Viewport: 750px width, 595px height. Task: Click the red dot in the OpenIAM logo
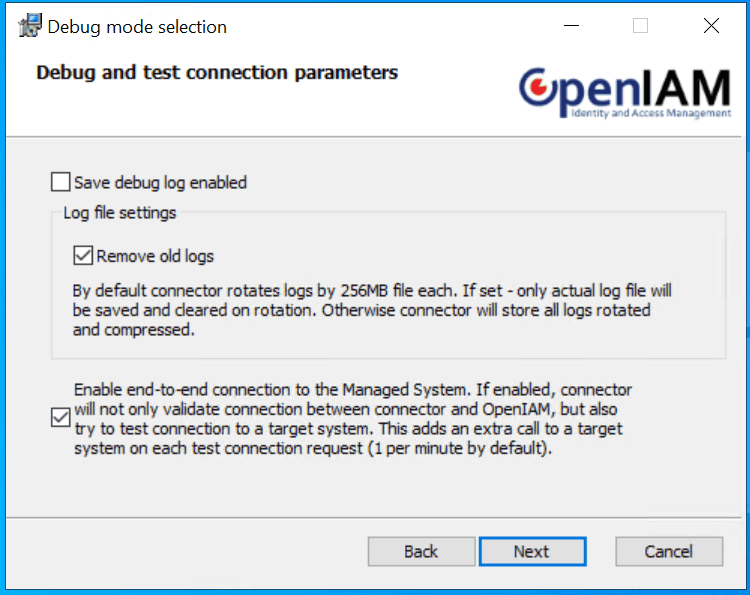coord(540,90)
